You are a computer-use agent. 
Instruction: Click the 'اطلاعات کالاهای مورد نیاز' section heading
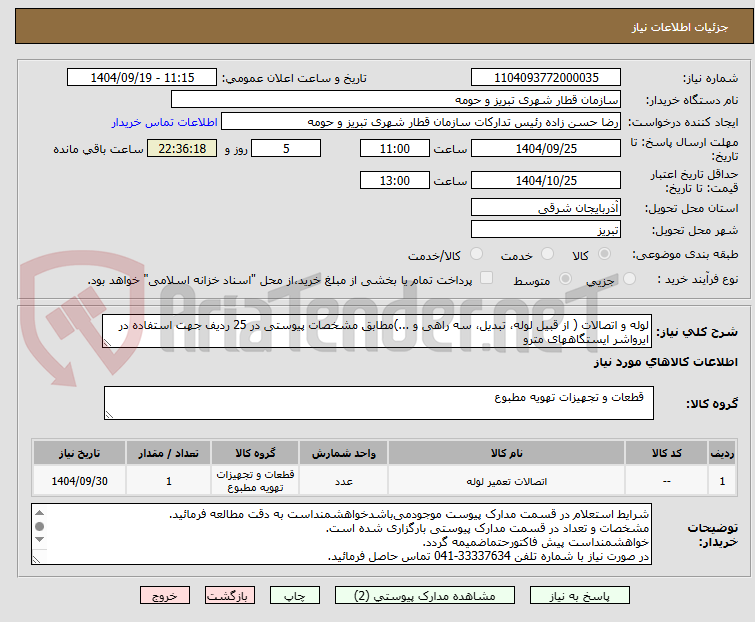665,362
